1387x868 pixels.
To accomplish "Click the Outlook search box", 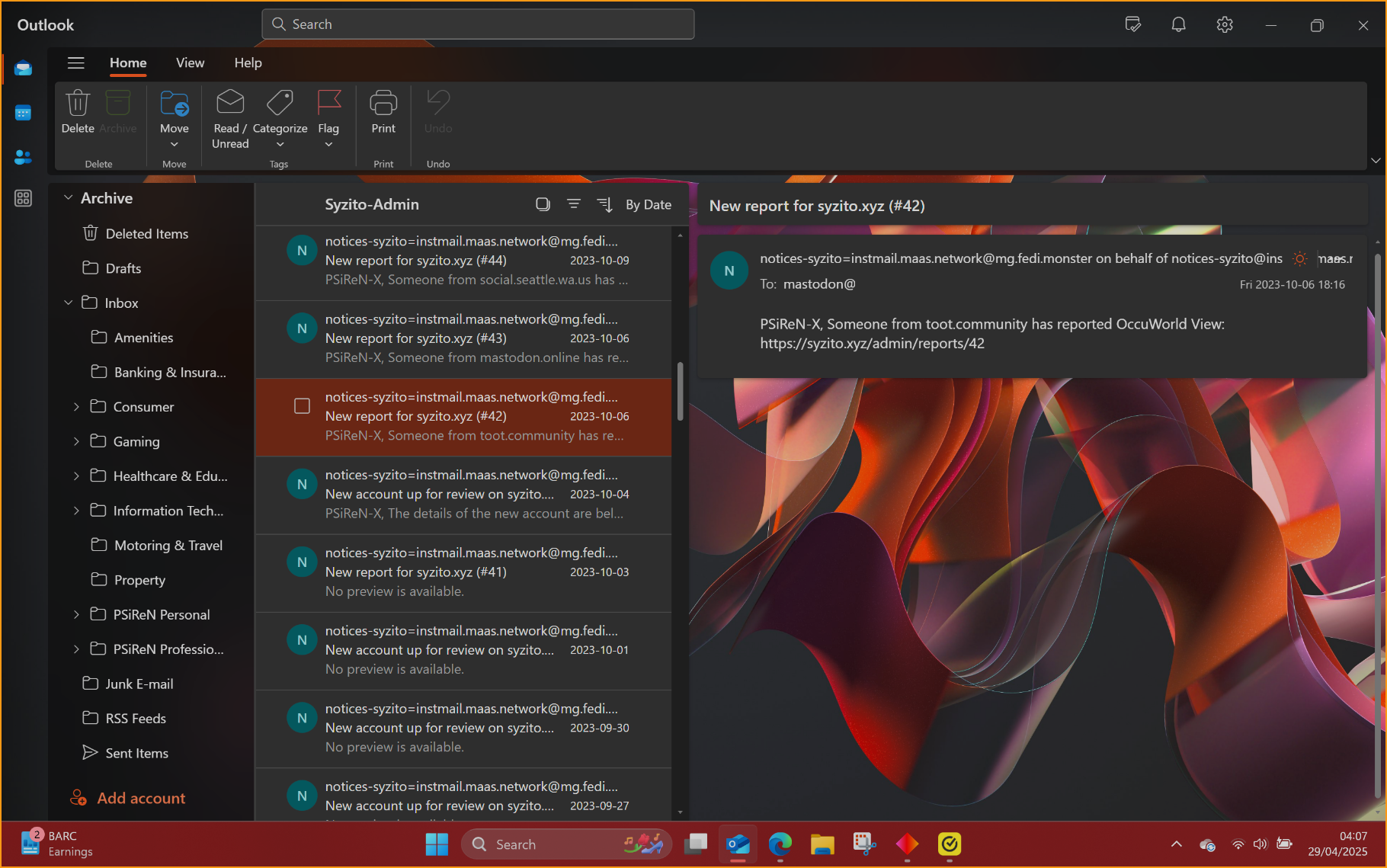I will click(x=478, y=24).
